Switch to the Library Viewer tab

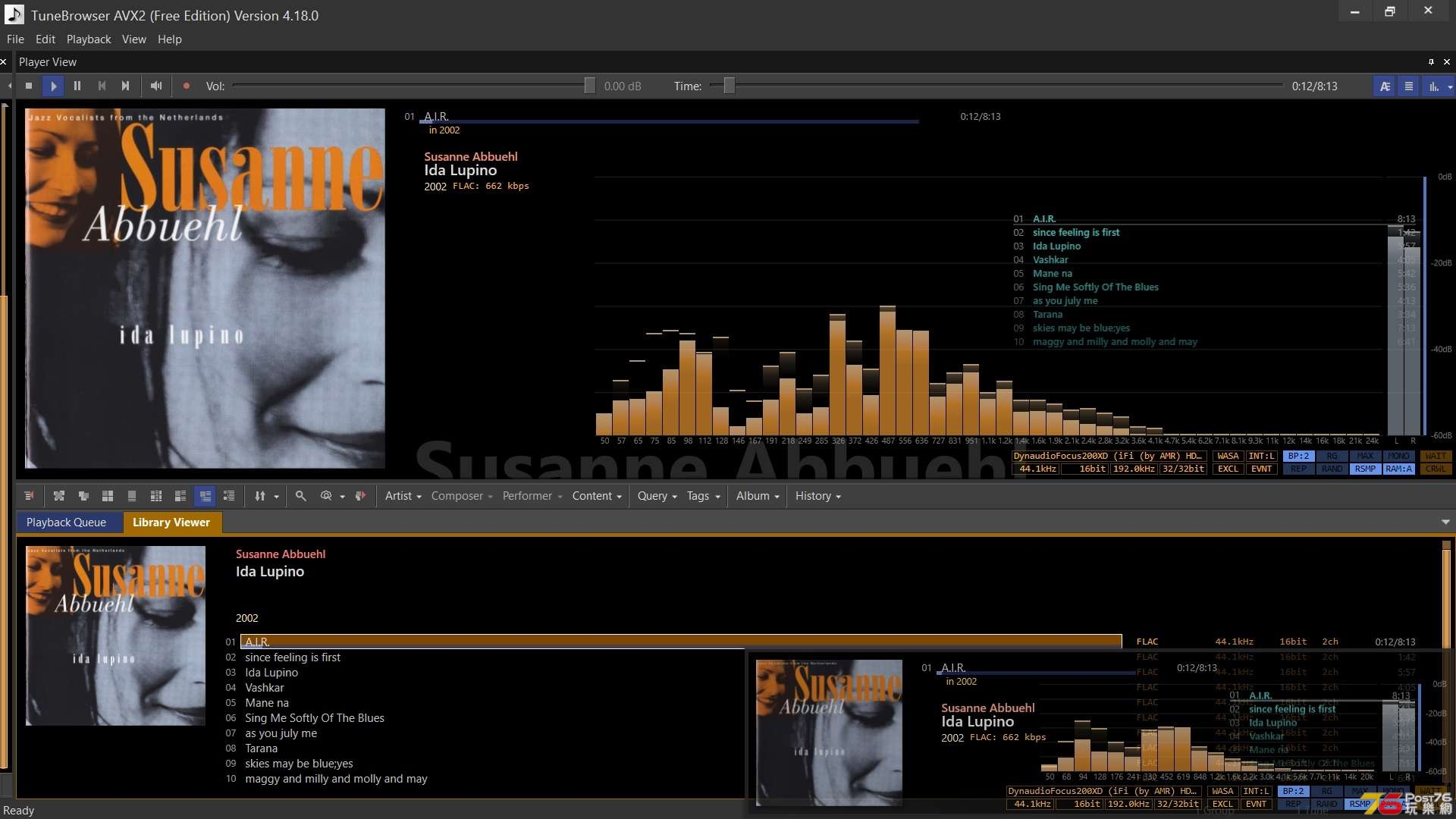tap(171, 522)
